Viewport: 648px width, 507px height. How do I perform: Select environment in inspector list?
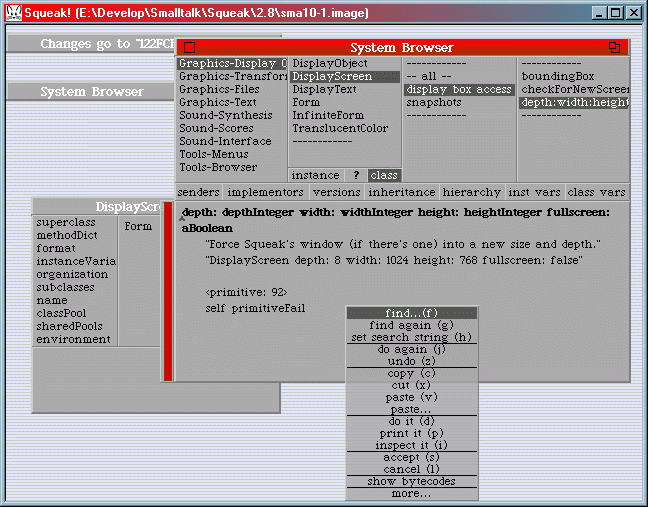(x=75, y=339)
